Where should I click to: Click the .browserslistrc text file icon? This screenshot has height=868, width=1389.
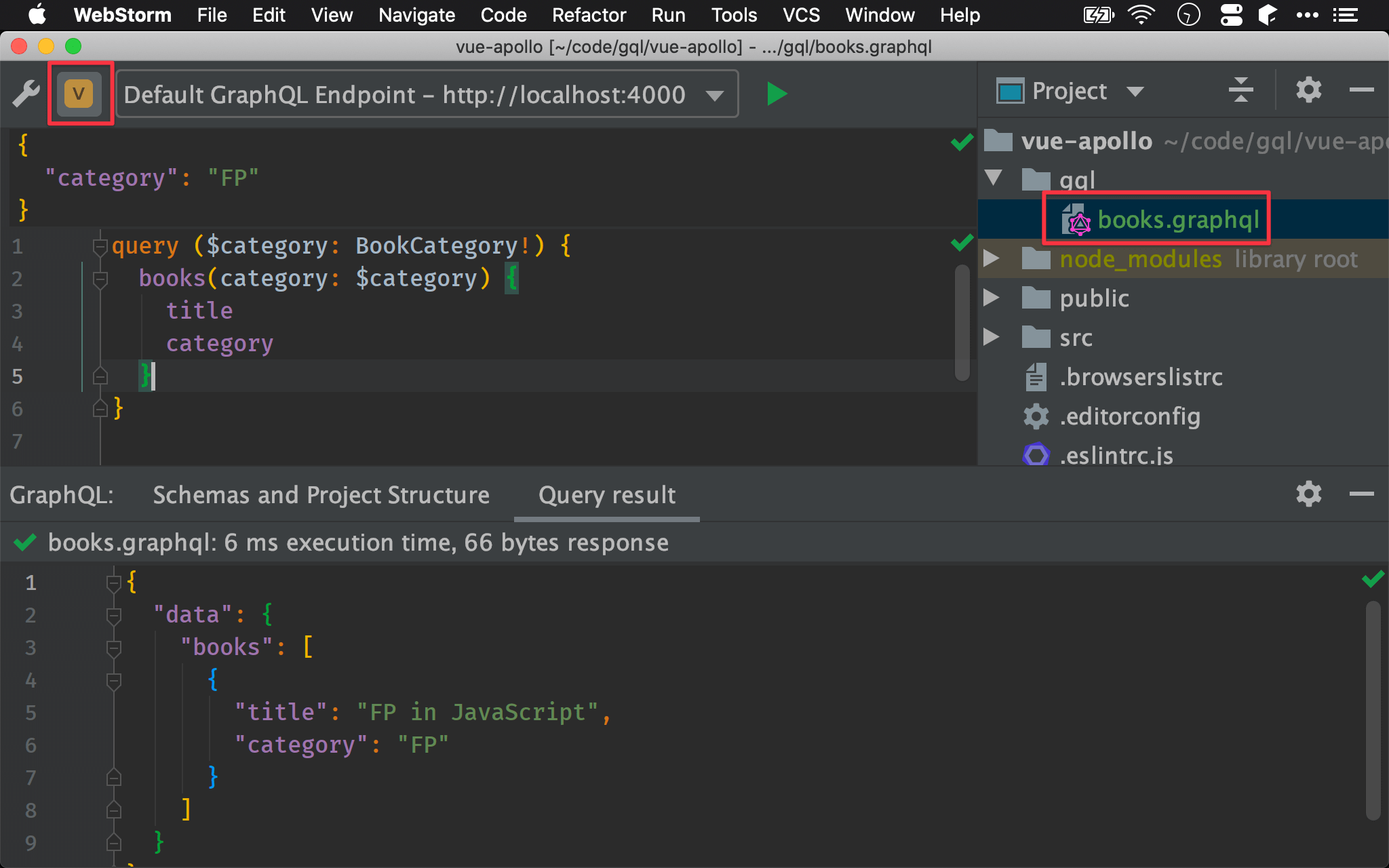click(1036, 376)
